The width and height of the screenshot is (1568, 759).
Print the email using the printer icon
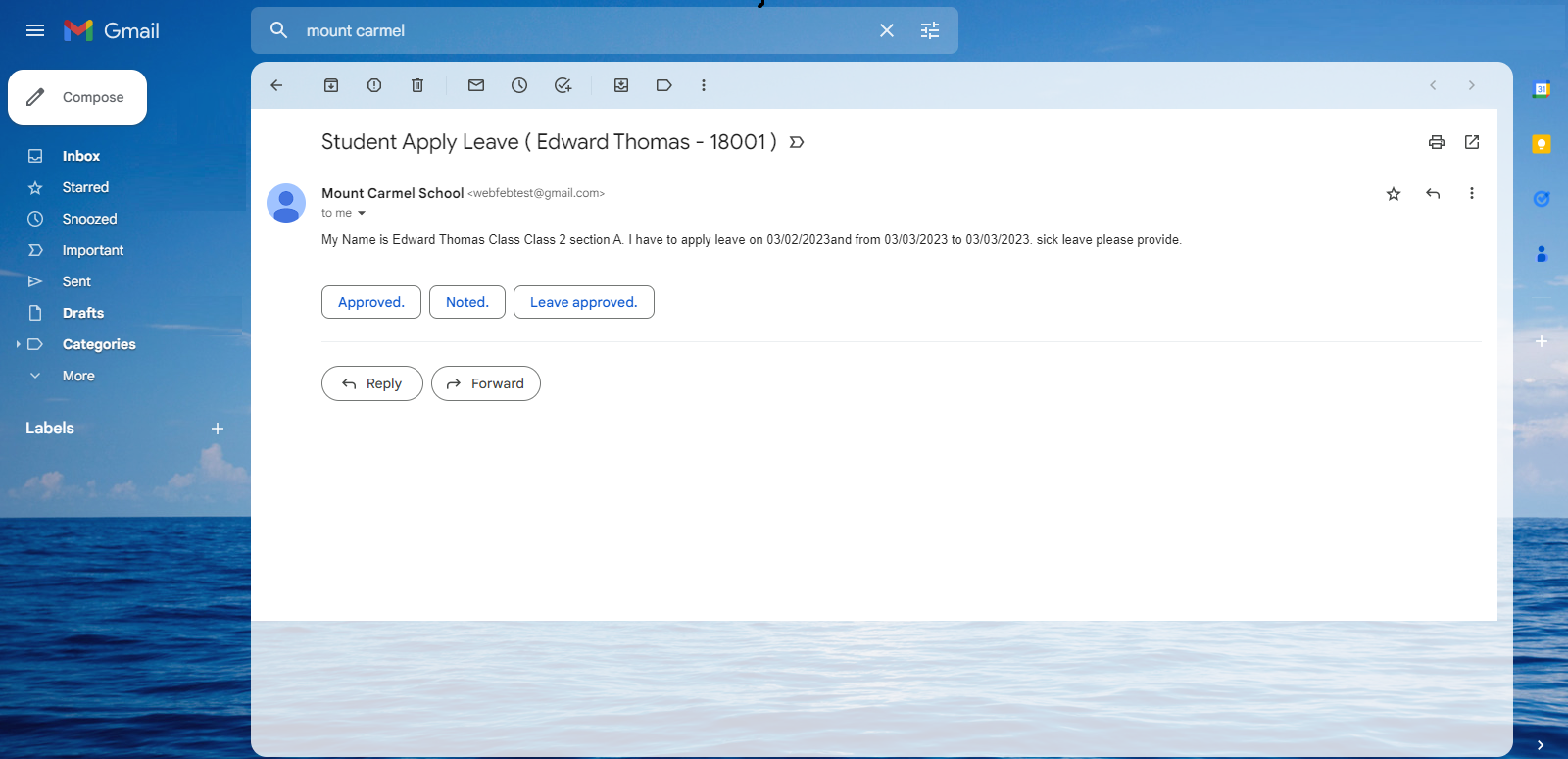pyautogui.click(x=1436, y=142)
